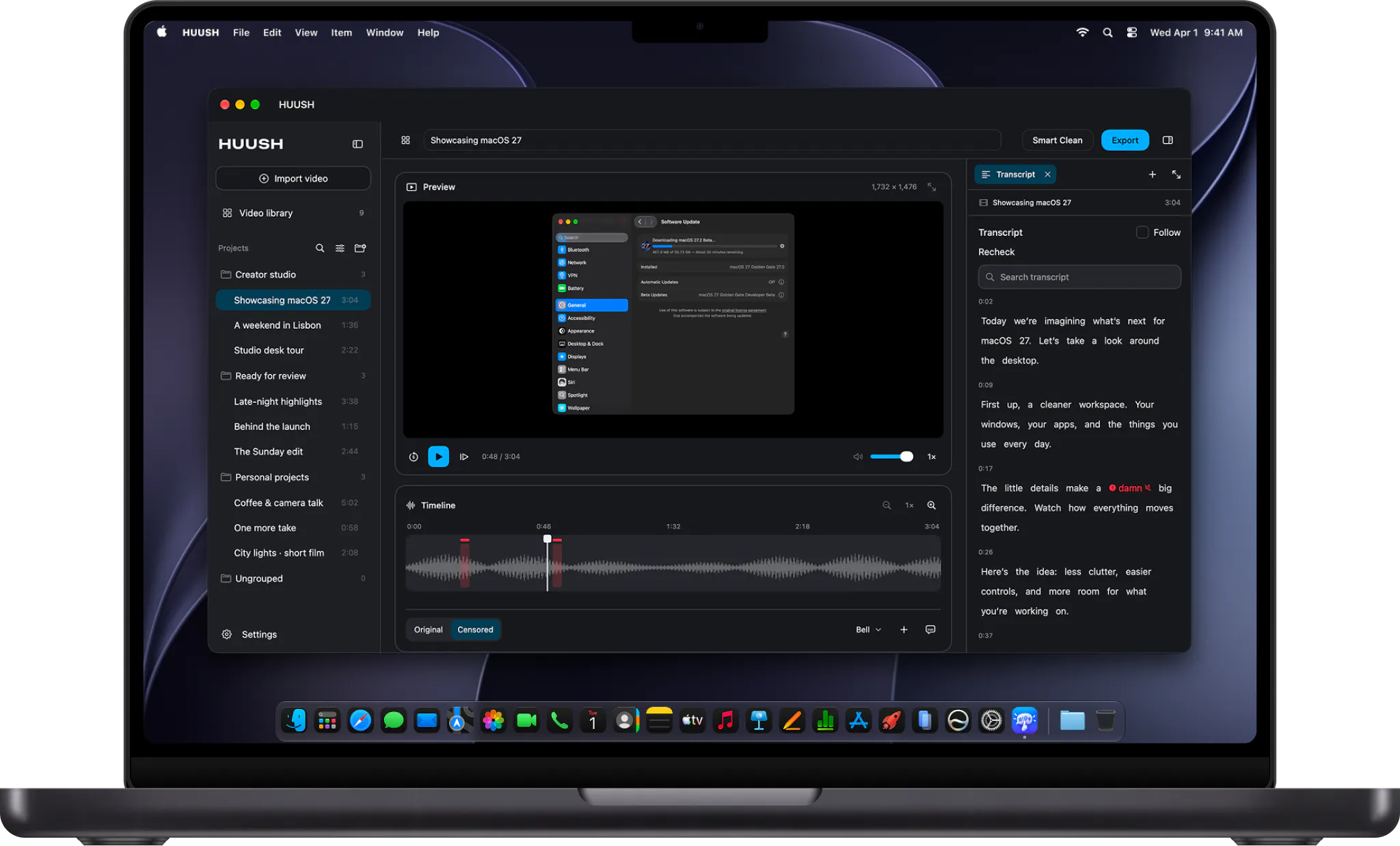Adjust the volume slider
The height and width of the screenshot is (846, 1400).
point(891,457)
